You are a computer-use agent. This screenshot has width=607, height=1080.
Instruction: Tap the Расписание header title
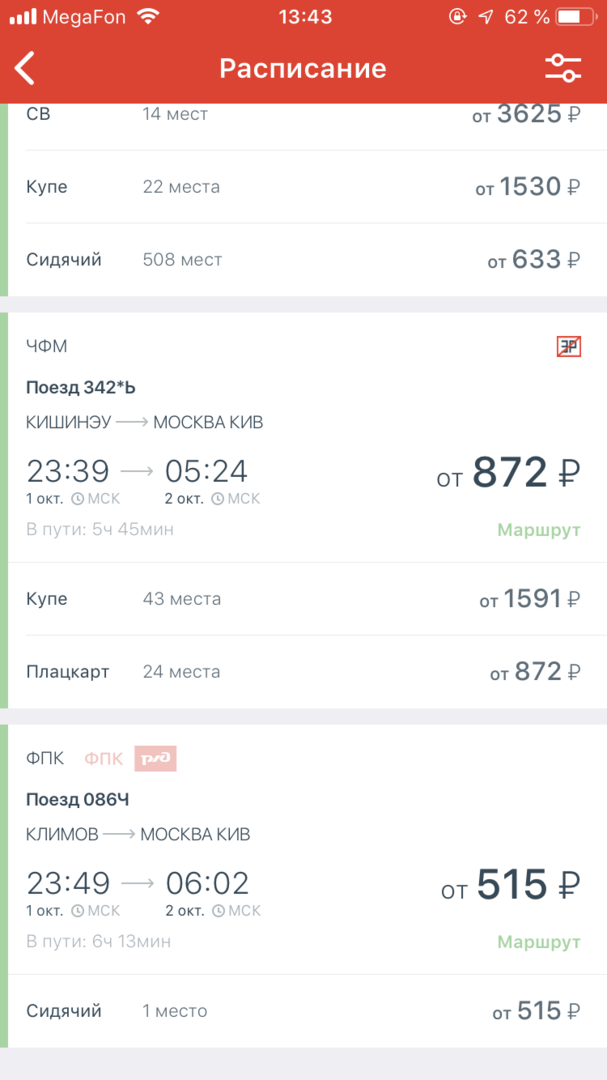303,68
